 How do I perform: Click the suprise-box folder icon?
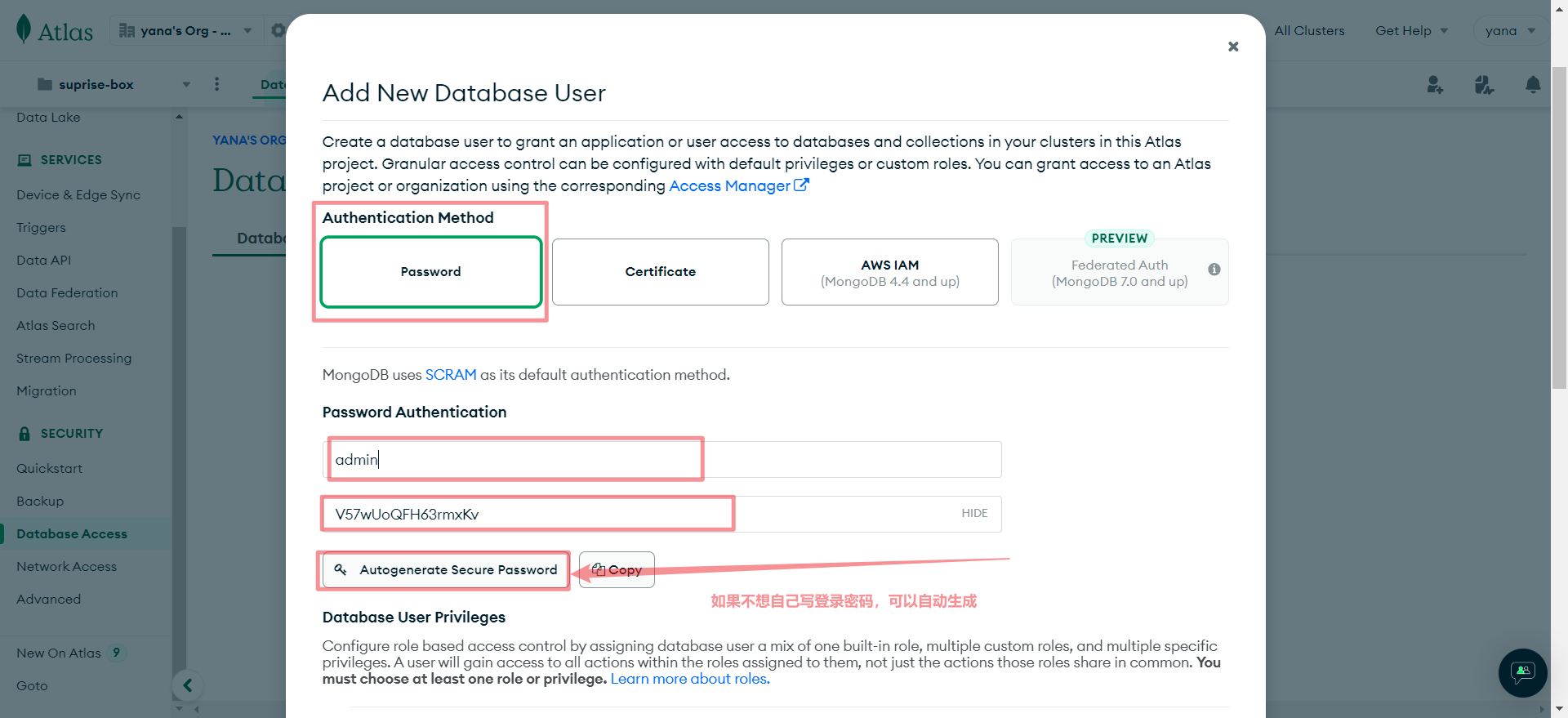coord(45,84)
